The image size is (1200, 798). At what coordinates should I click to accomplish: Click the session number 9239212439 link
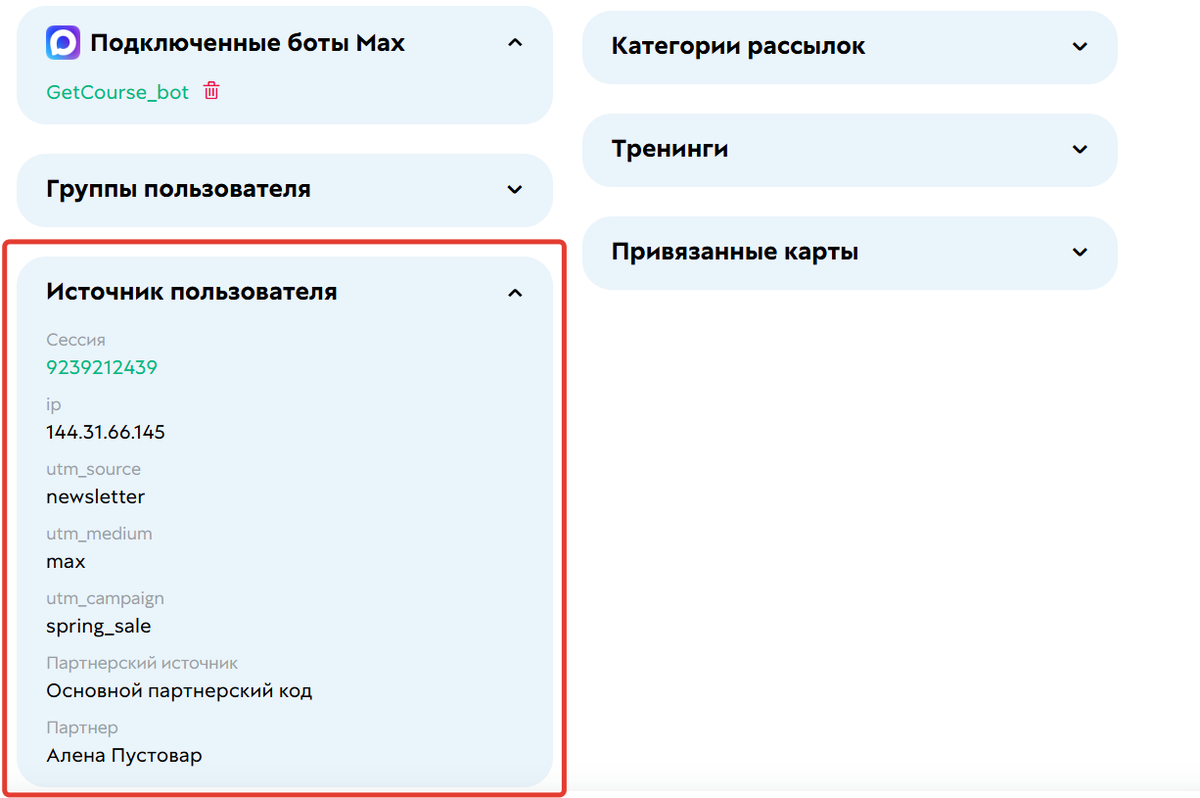pos(101,367)
